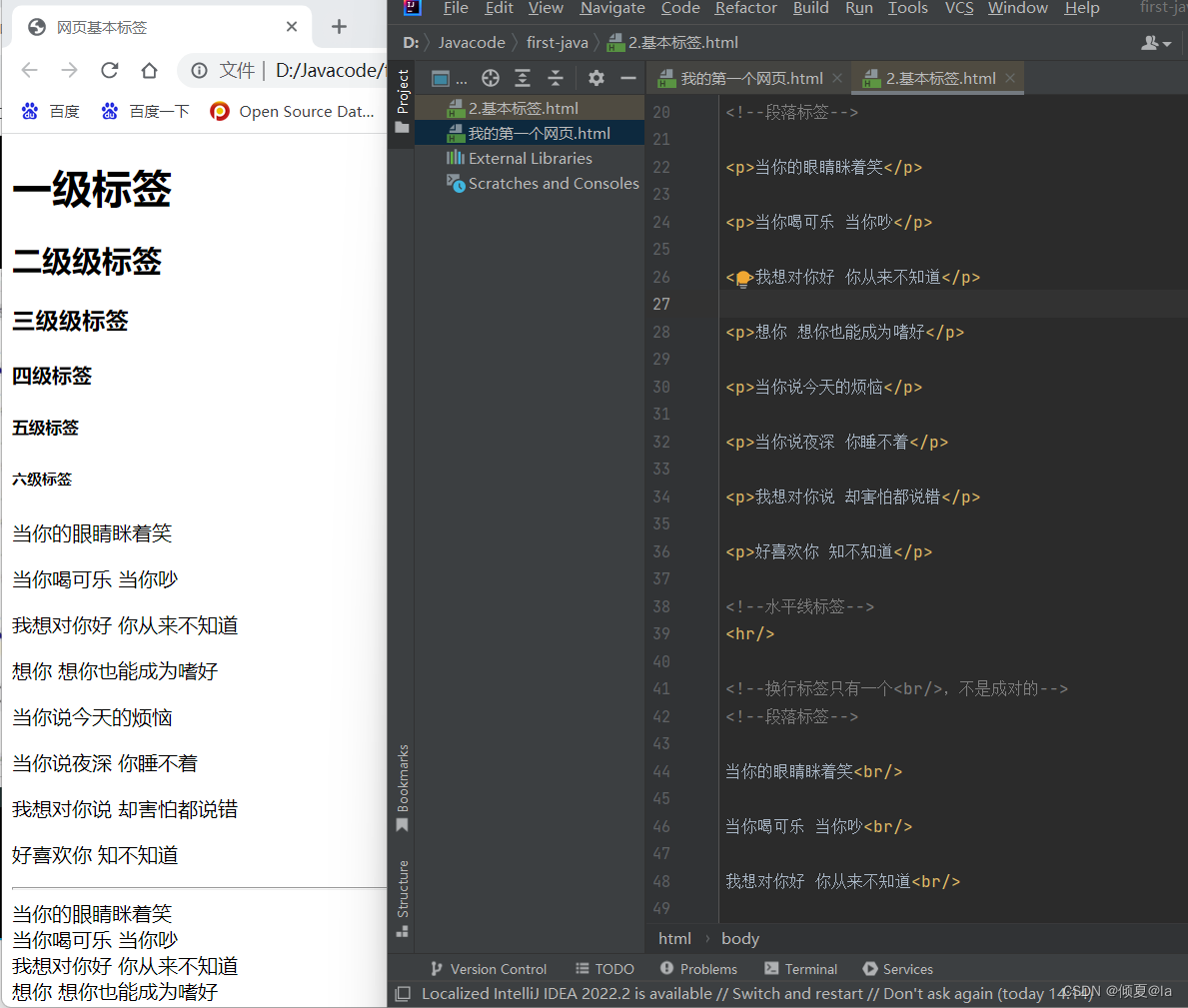The image size is (1188, 1008).
Task: Toggle the Structure tool window
Action: [403, 898]
